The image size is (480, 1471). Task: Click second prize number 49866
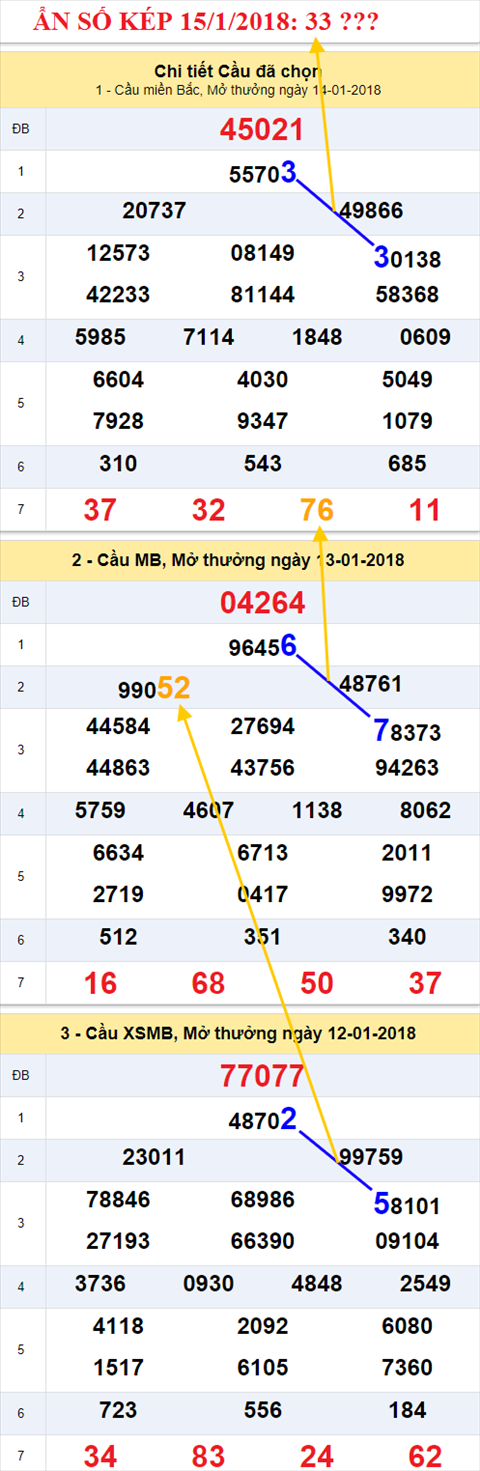click(371, 210)
